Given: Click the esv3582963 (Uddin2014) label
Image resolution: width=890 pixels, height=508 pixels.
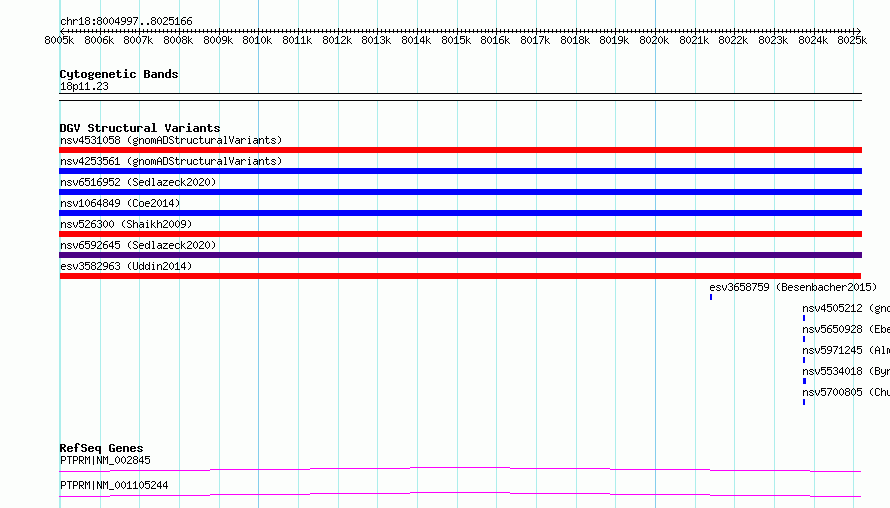Looking at the screenshot, I should point(126,266).
